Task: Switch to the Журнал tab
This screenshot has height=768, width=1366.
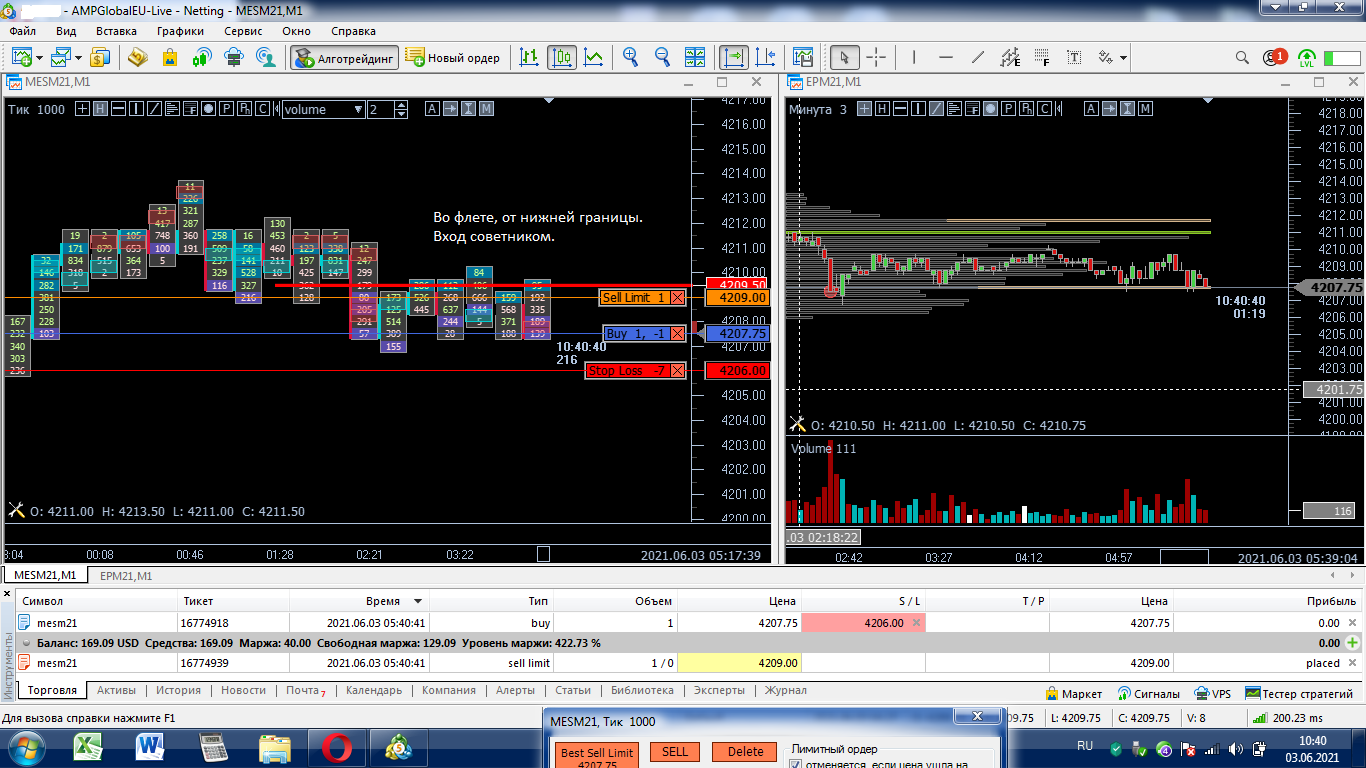Action: click(x=785, y=690)
